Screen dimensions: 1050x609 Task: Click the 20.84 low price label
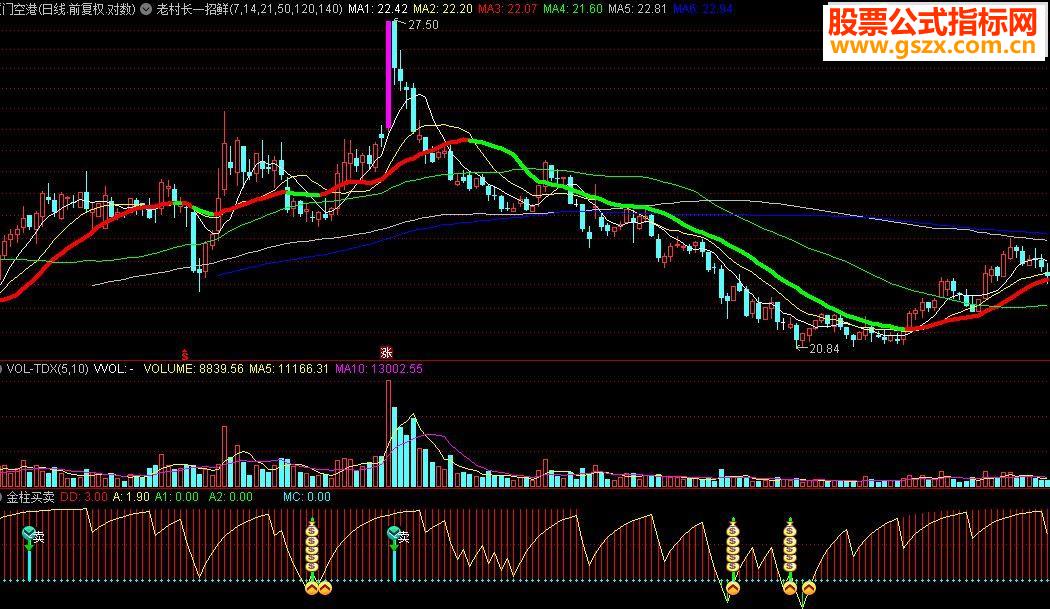[x=824, y=348]
